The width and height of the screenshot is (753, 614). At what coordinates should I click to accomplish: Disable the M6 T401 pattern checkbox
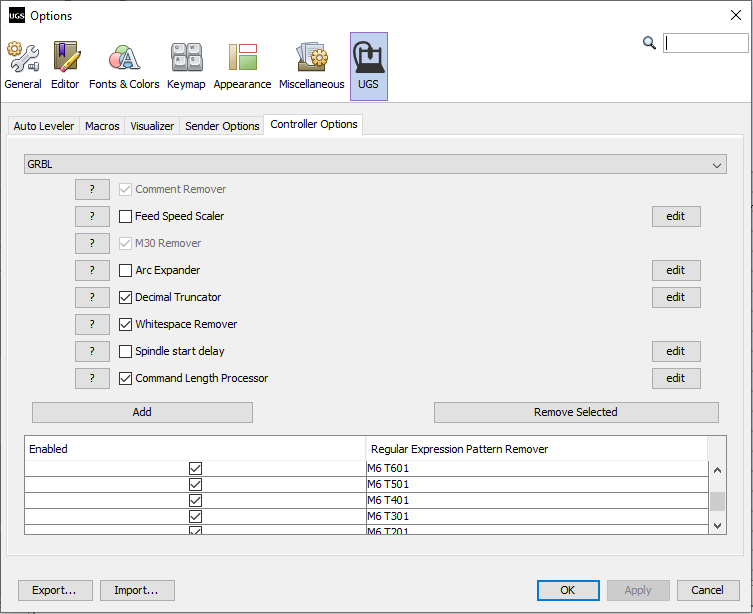[x=195, y=500]
